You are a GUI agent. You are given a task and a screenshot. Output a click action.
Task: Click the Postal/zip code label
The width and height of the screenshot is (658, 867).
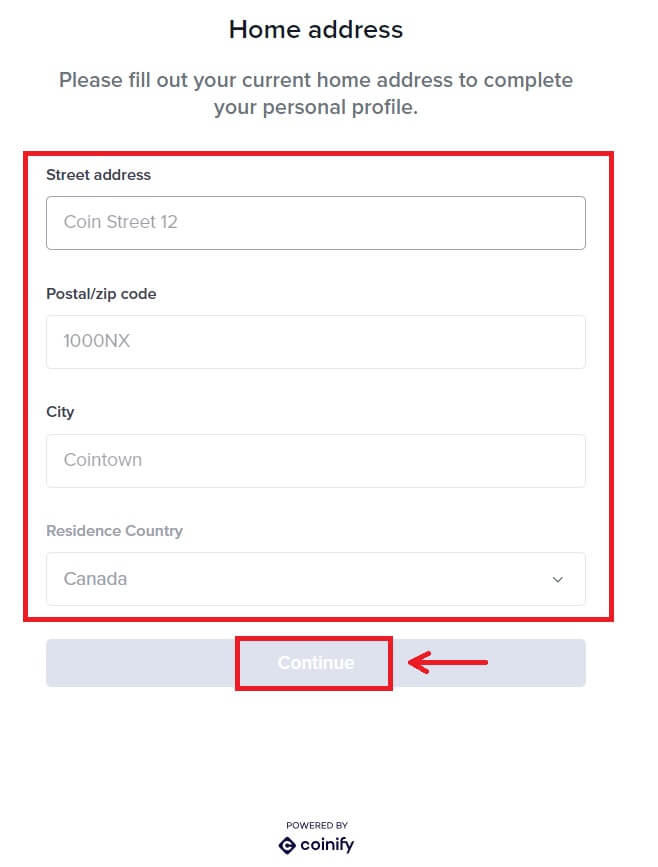(99, 293)
